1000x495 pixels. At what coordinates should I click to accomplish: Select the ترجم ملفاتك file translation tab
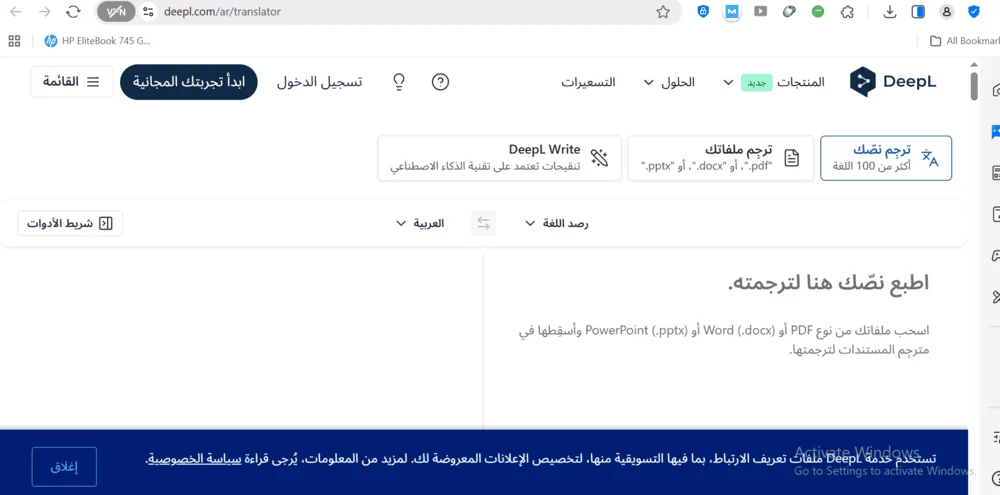click(x=721, y=158)
